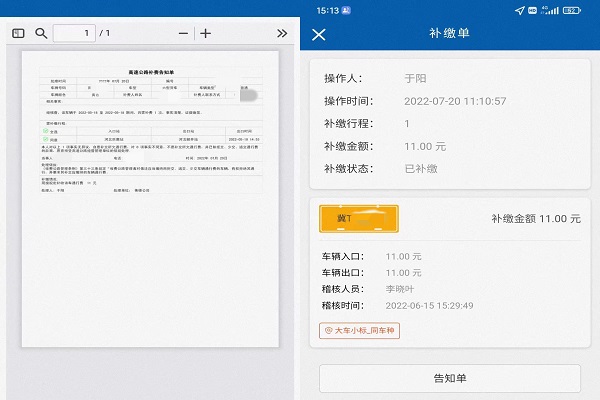Tap the 补缴金额 11.00 元 total text
This screenshot has height=400, width=600.
[535, 218]
